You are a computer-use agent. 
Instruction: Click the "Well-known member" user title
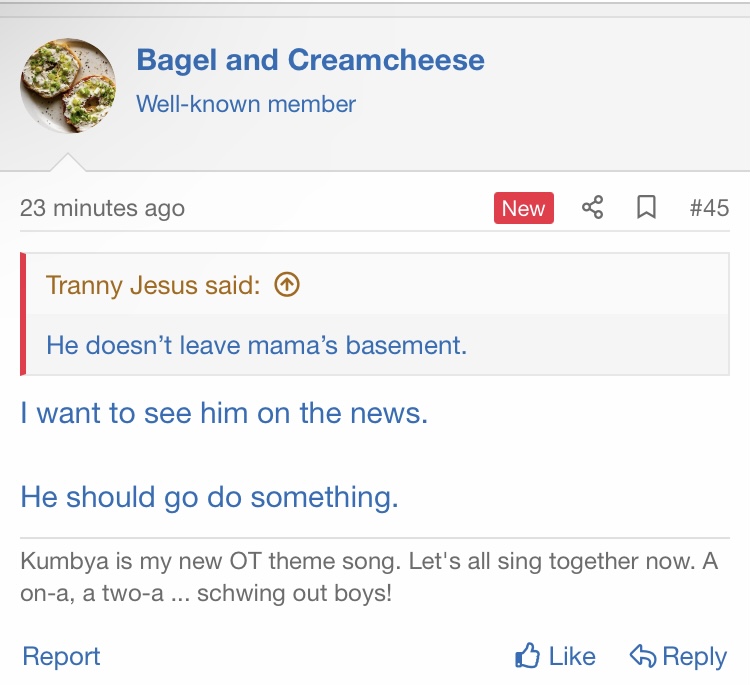point(246,104)
